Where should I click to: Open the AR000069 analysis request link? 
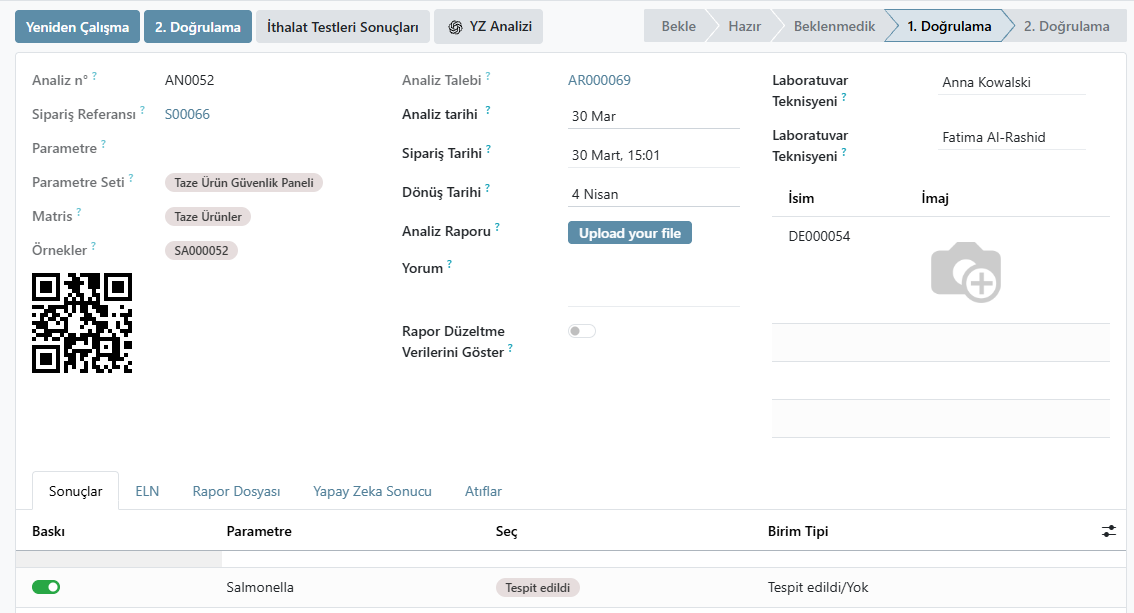pyautogui.click(x=599, y=80)
